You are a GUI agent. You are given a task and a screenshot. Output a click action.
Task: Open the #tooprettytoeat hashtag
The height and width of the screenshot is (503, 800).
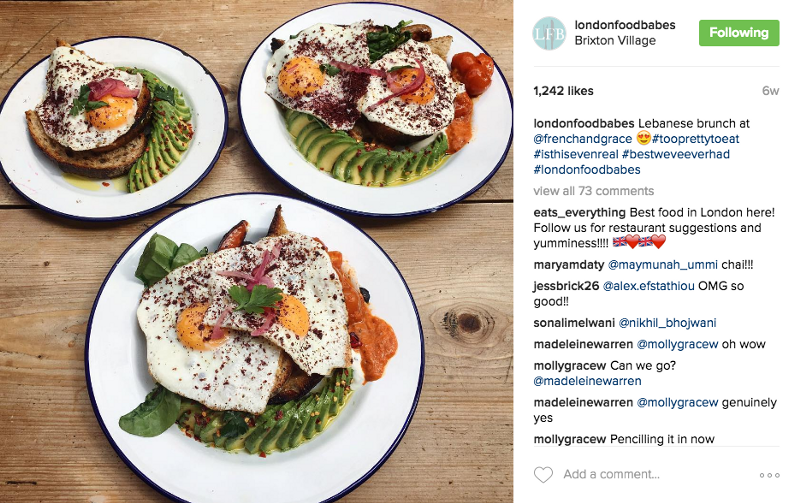(x=695, y=139)
